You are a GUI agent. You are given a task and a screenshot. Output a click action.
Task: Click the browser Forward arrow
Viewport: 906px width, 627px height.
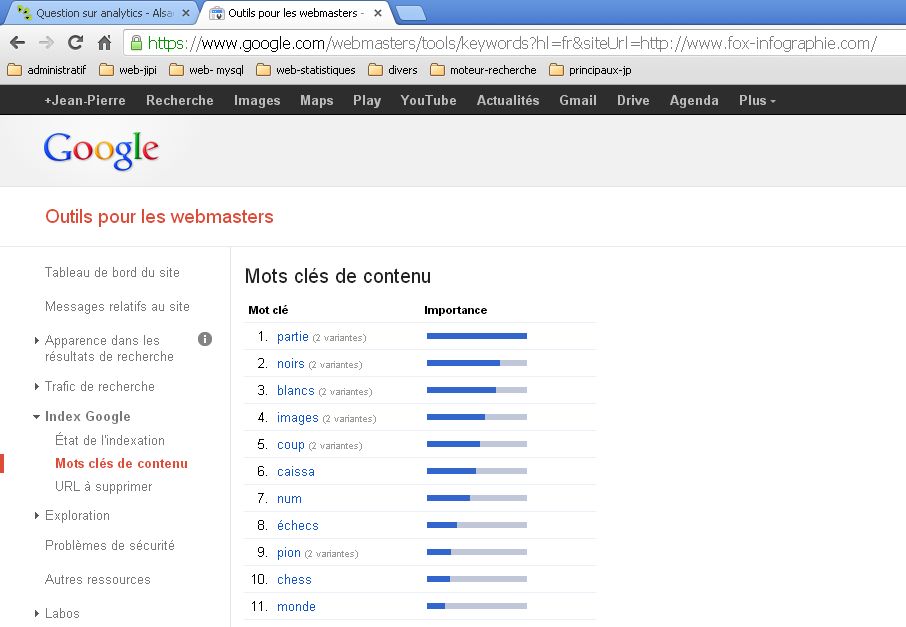(46, 42)
